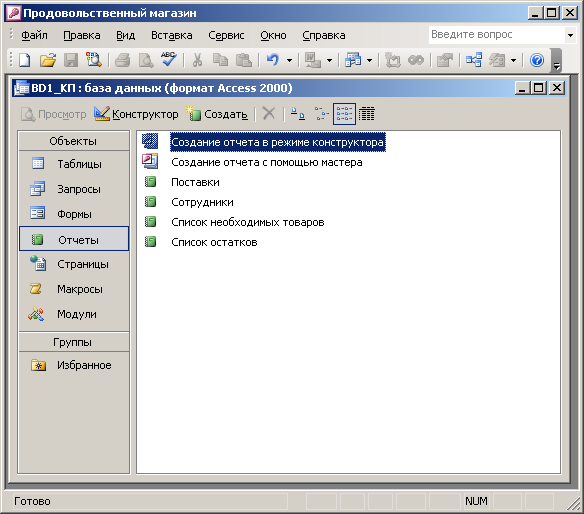Toggle the List view button

344,114
